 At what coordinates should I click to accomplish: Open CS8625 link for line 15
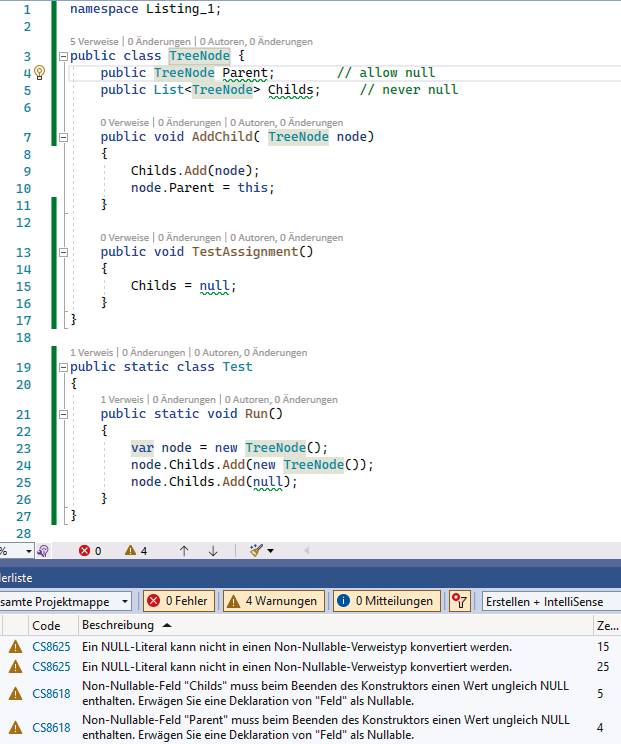point(51,647)
